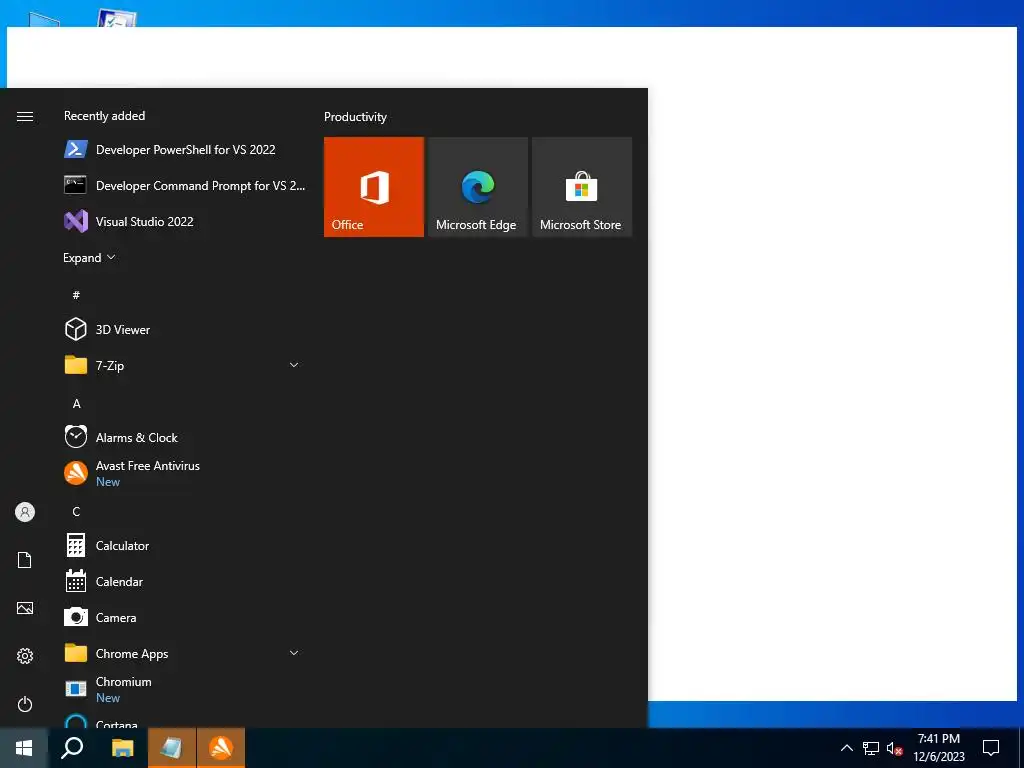Click the Power button in Start sidebar
Screen dimensions: 1024x768
coord(25,704)
